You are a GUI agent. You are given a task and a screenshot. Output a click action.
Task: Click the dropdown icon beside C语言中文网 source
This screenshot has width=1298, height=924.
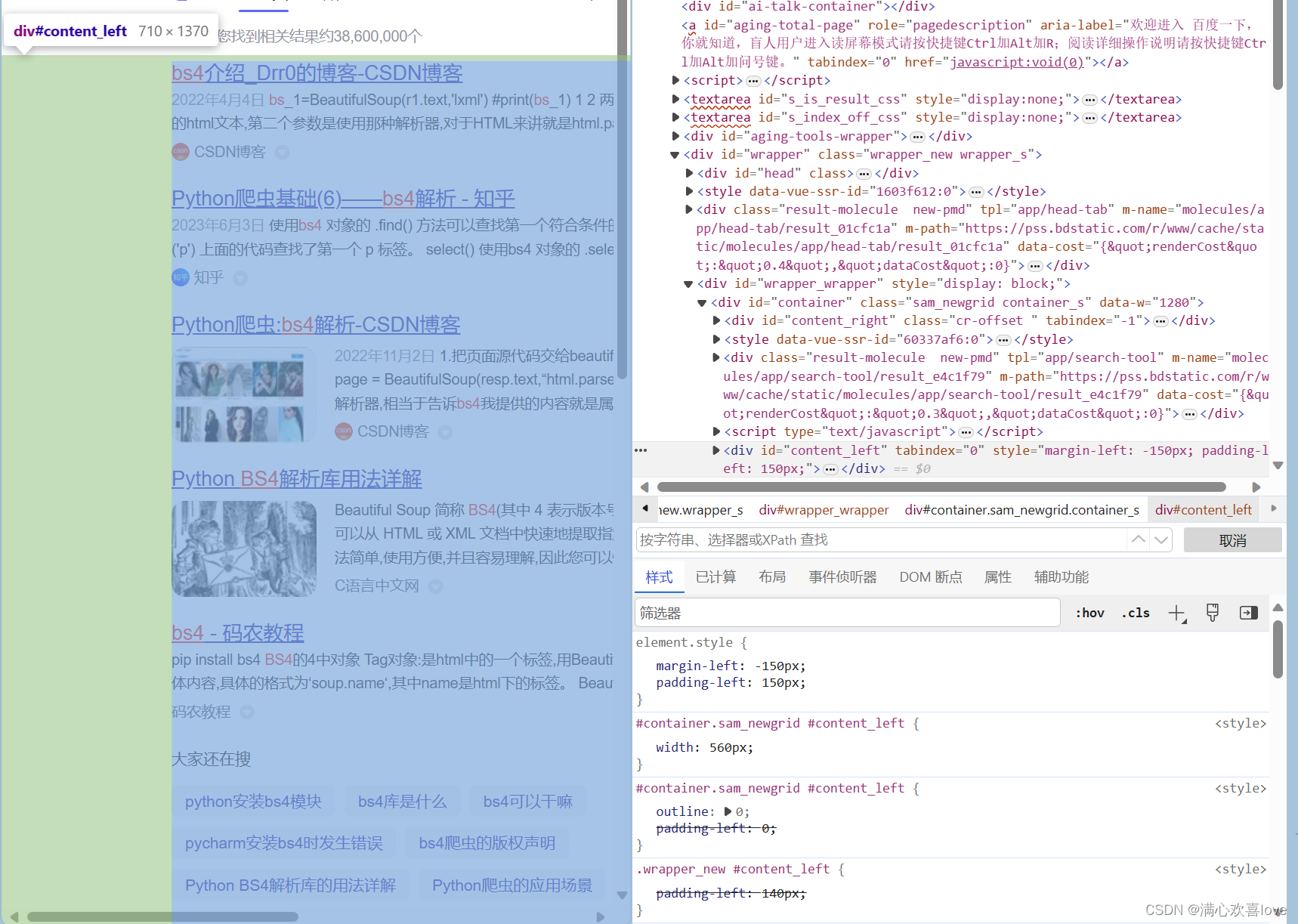(x=435, y=586)
